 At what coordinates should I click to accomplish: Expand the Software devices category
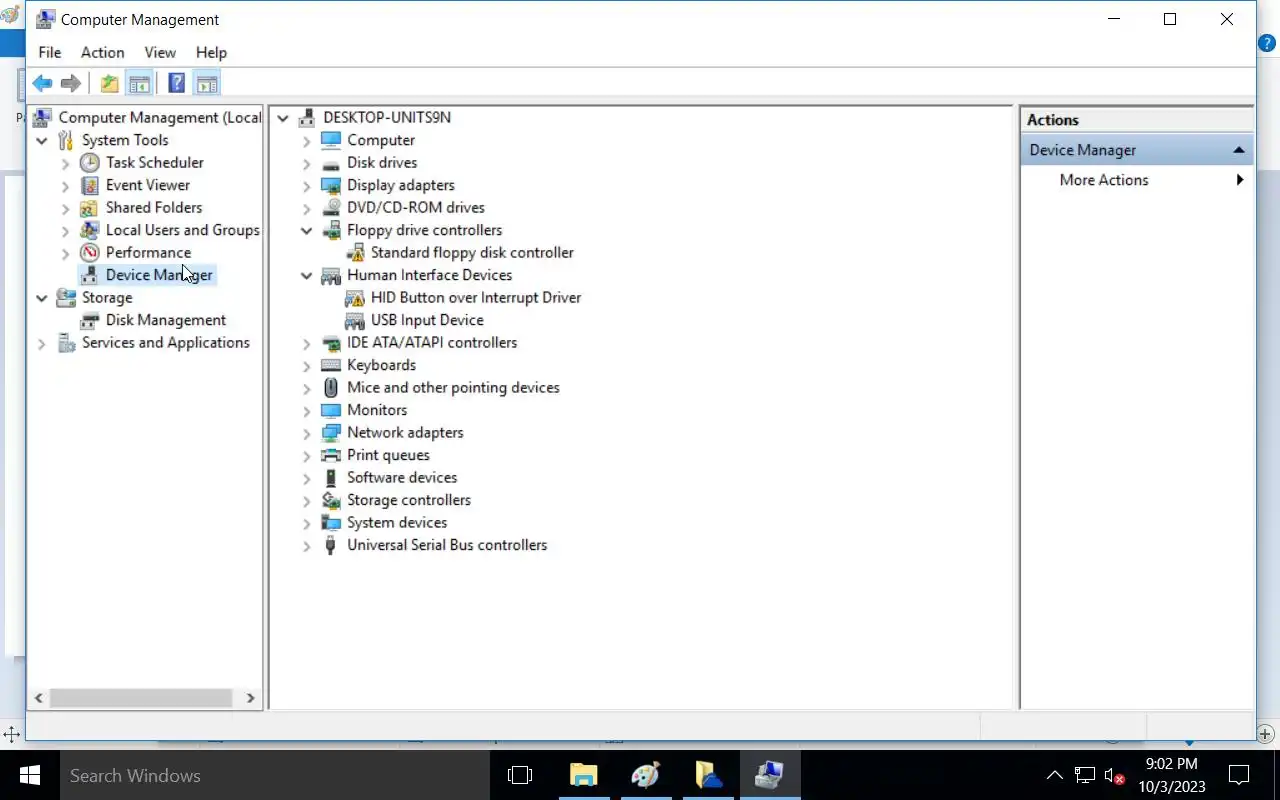[x=307, y=478]
